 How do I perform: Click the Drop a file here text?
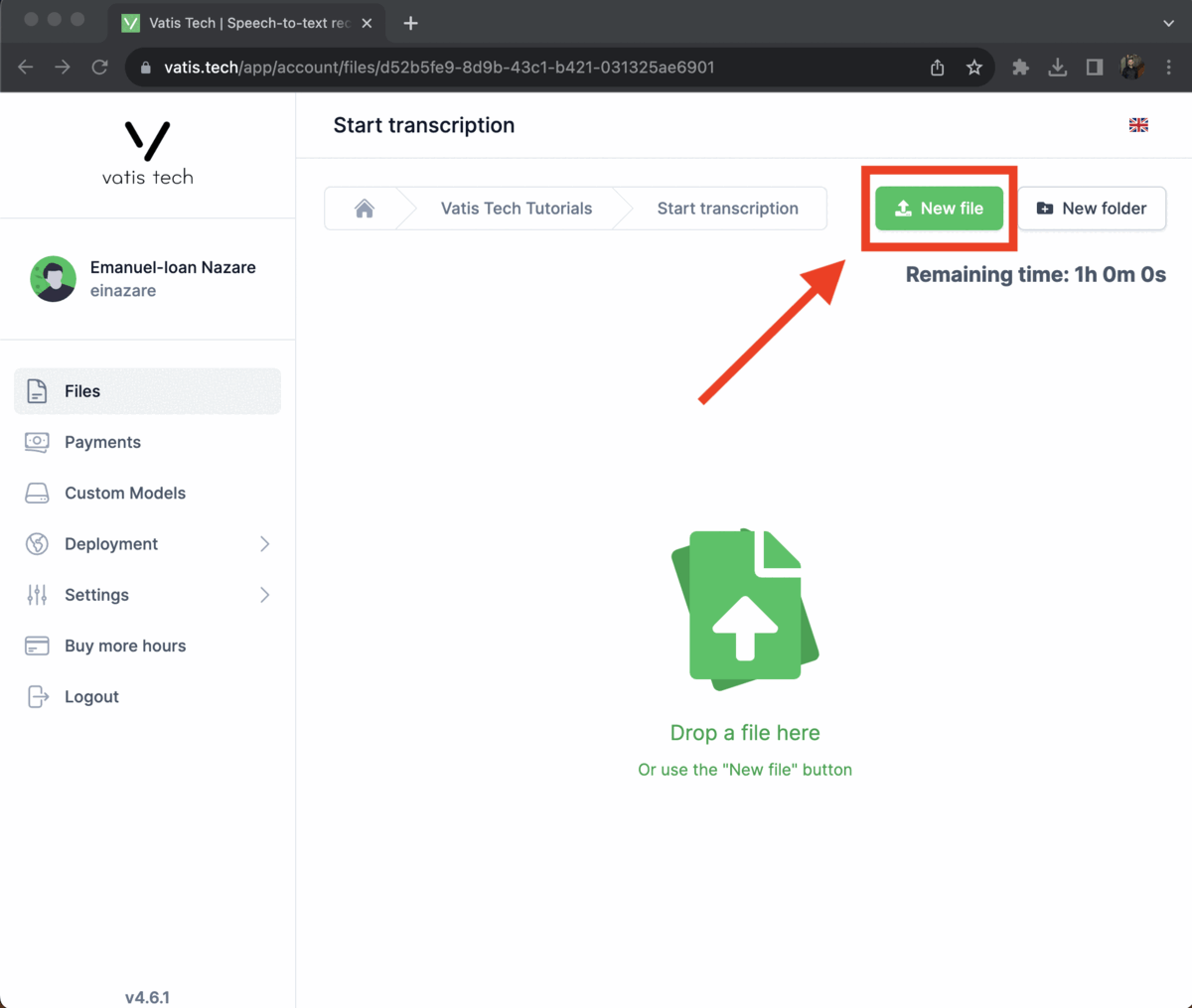pyautogui.click(x=745, y=733)
